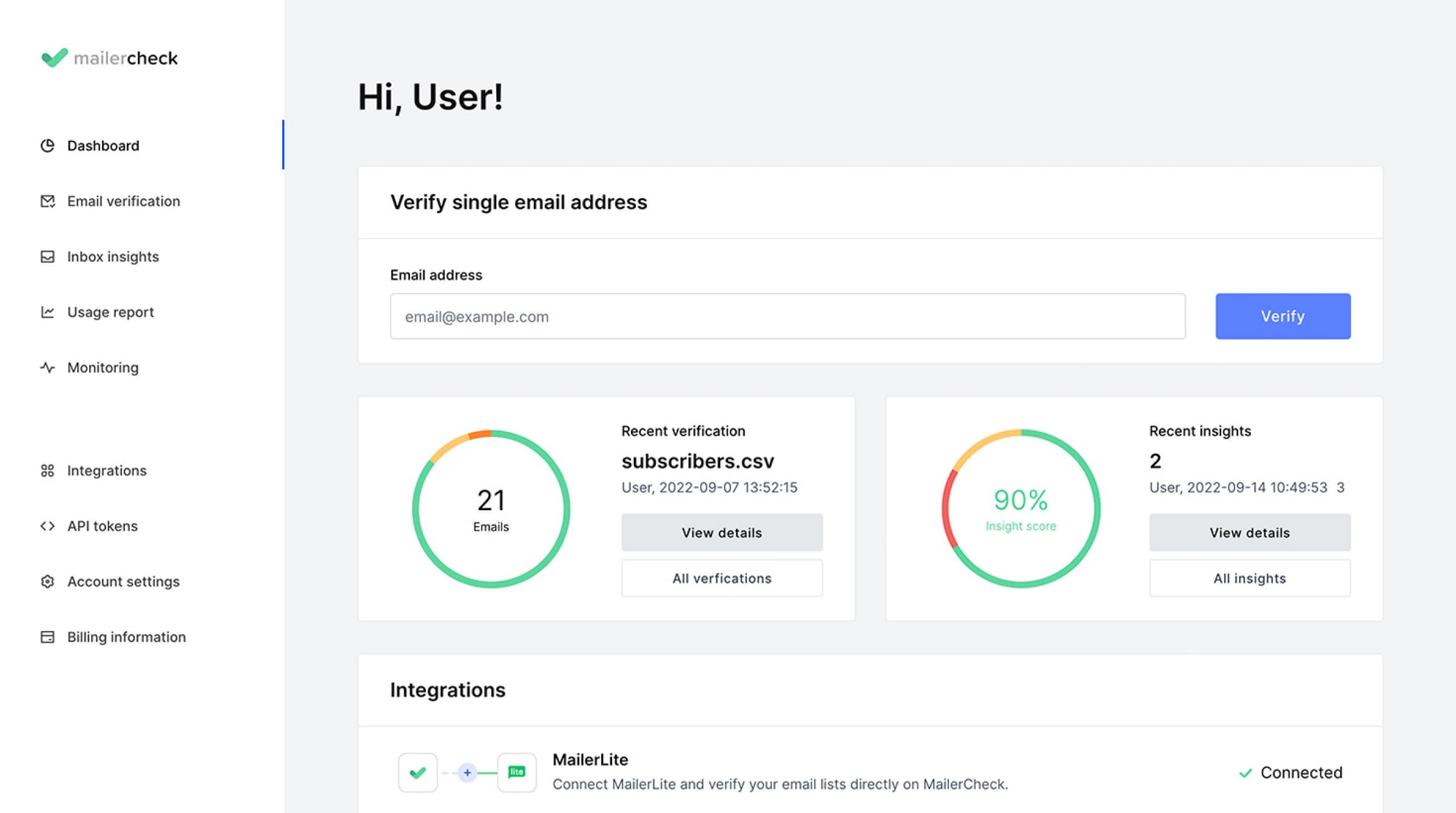Click the 21 Emails donut chart
The image size is (1456, 813).
491,509
